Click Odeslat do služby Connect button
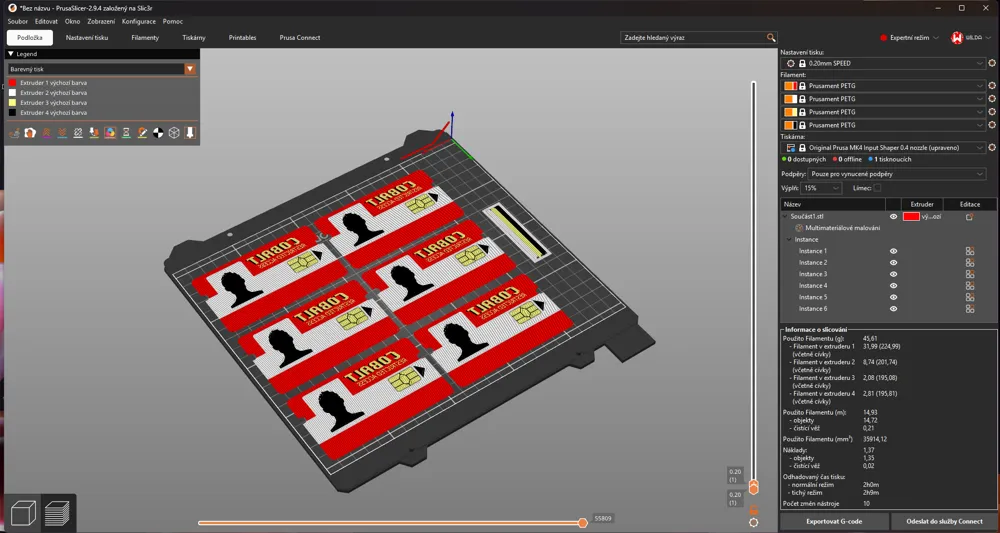The width and height of the screenshot is (1000, 533). point(945,522)
